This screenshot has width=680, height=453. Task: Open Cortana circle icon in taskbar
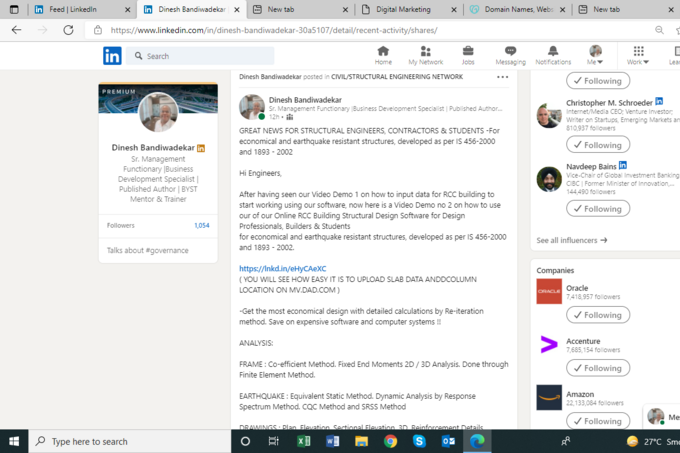point(245,441)
